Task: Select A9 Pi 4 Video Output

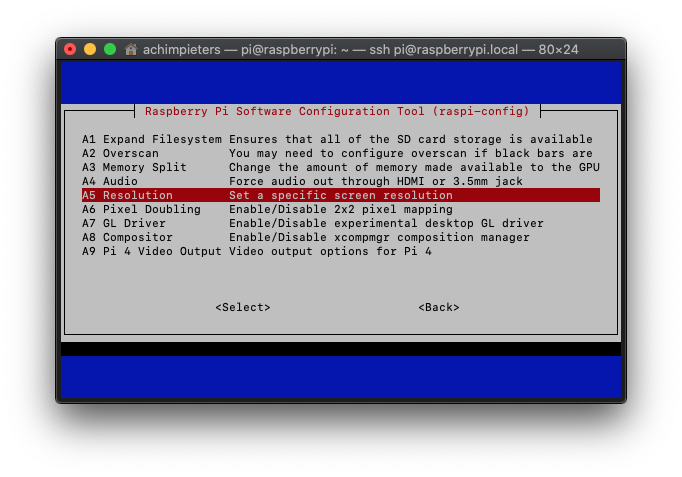Action: 341,251
